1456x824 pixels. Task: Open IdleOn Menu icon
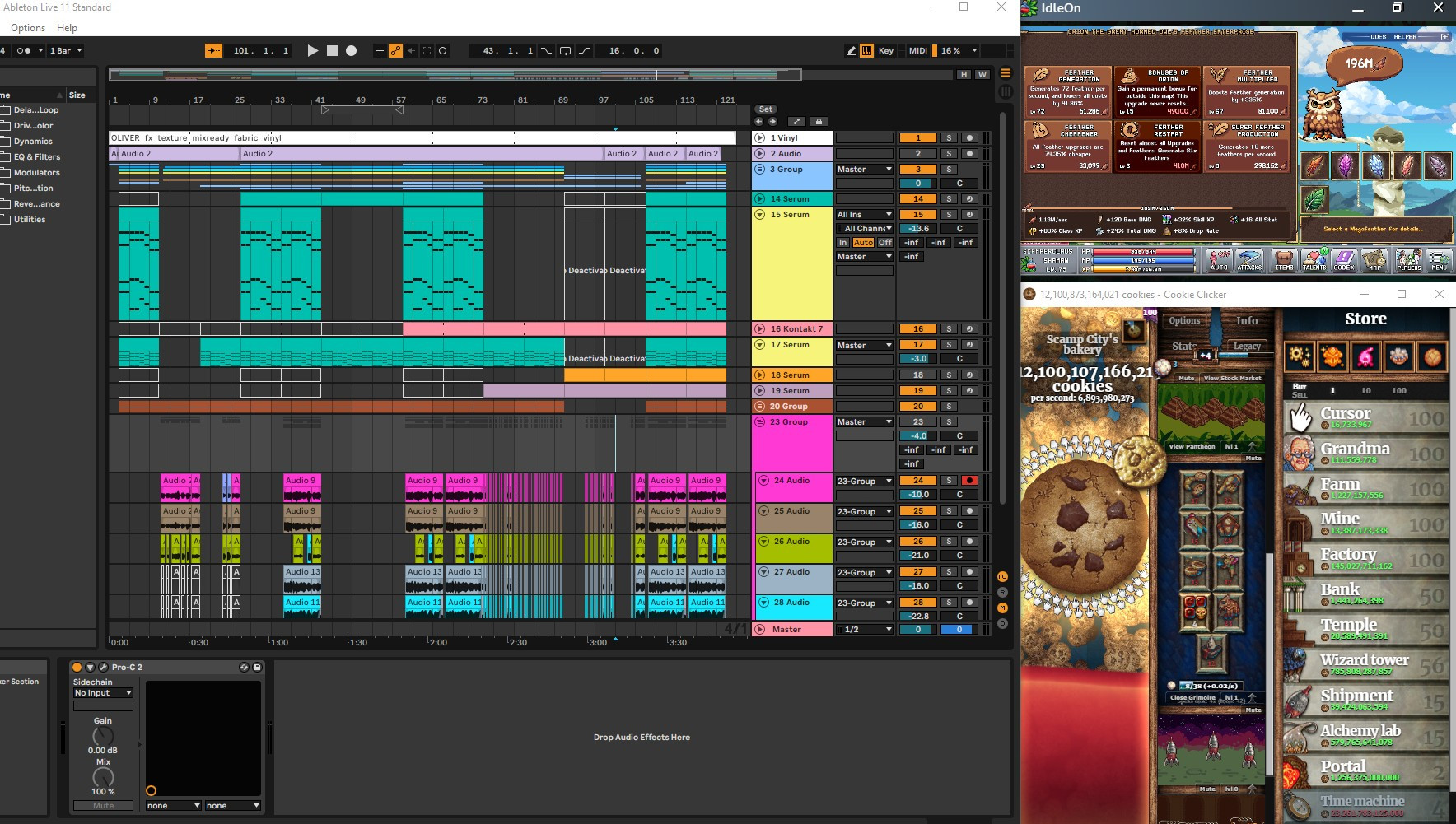(x=1439, y=260)
